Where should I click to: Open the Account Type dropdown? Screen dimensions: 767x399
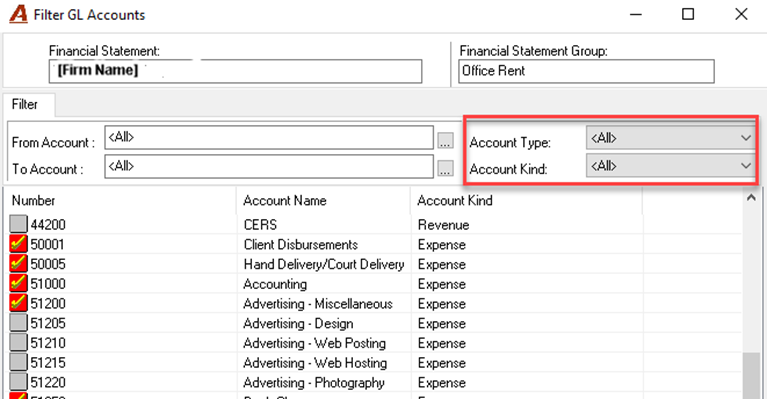(x=670, y=138)
